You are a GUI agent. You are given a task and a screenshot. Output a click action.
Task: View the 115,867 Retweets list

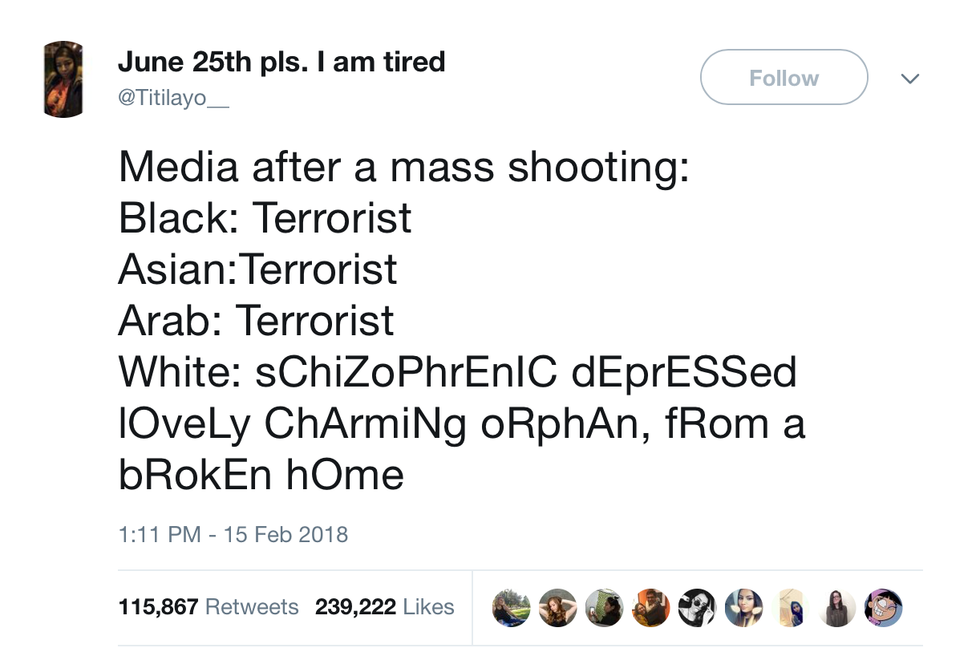pos(208,607)
